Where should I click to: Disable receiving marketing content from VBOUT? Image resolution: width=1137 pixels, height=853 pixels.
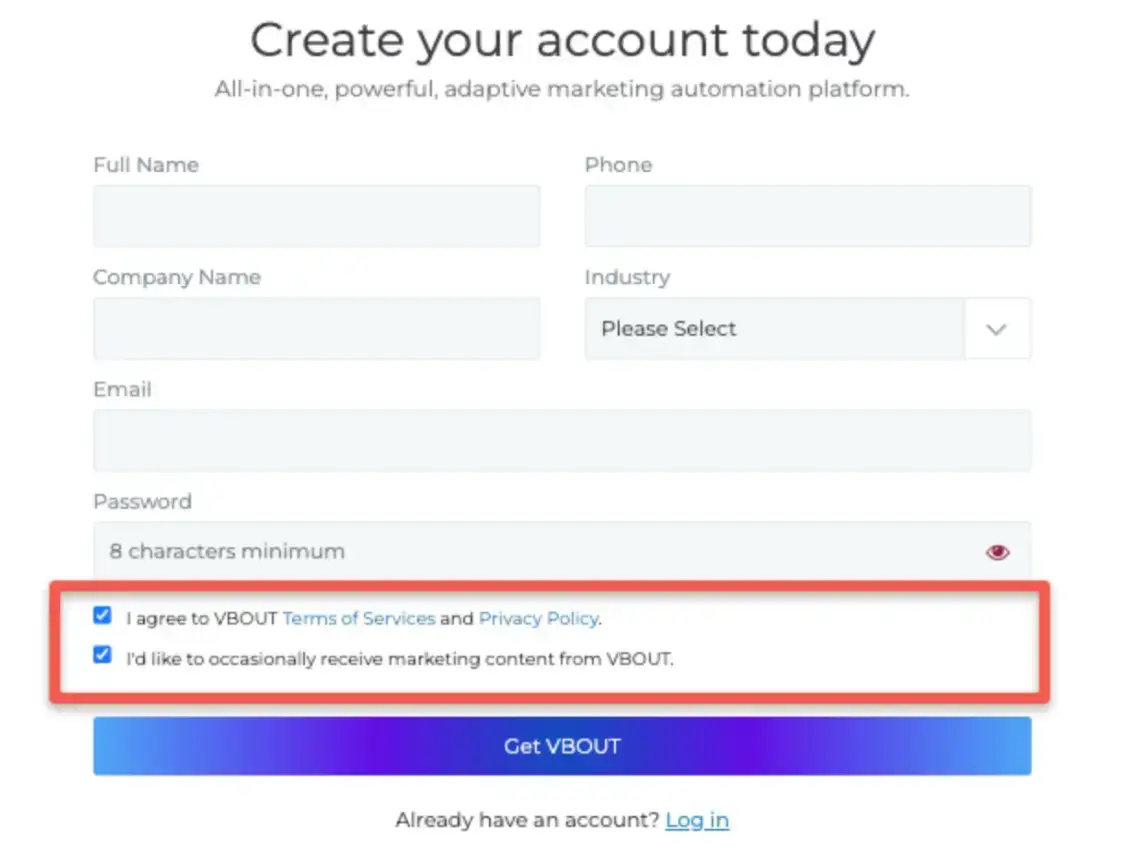102,655
